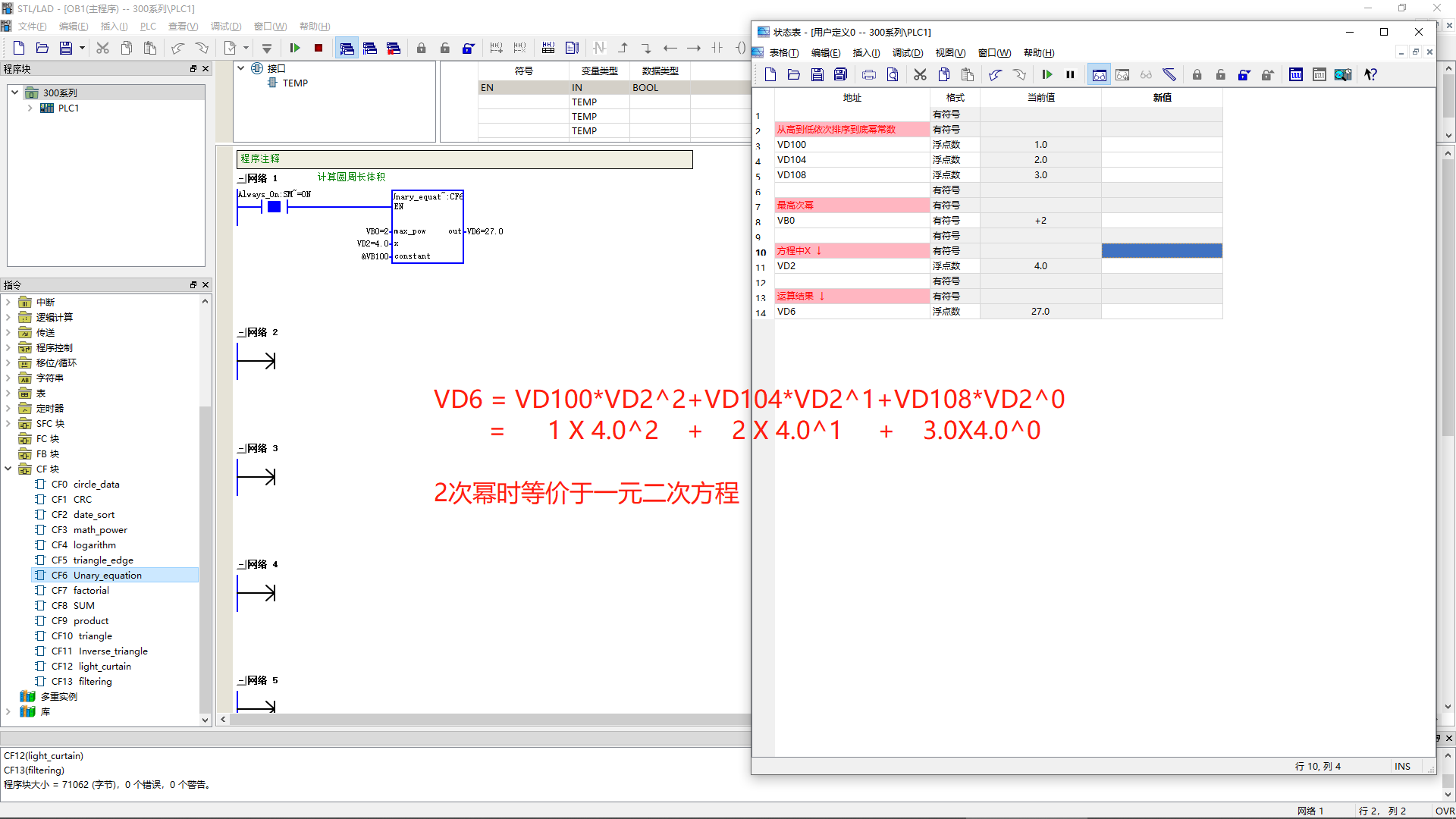
Task: Click New file icon in STL/LAD toolbar
Action: (x=19, y=49)
